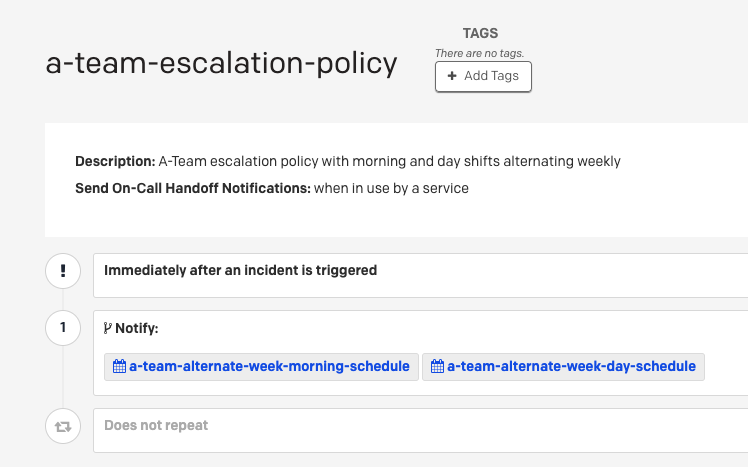This screenshot has width=748, height=467.
Task: Click the Notify: rule heading
Action: 136,328
